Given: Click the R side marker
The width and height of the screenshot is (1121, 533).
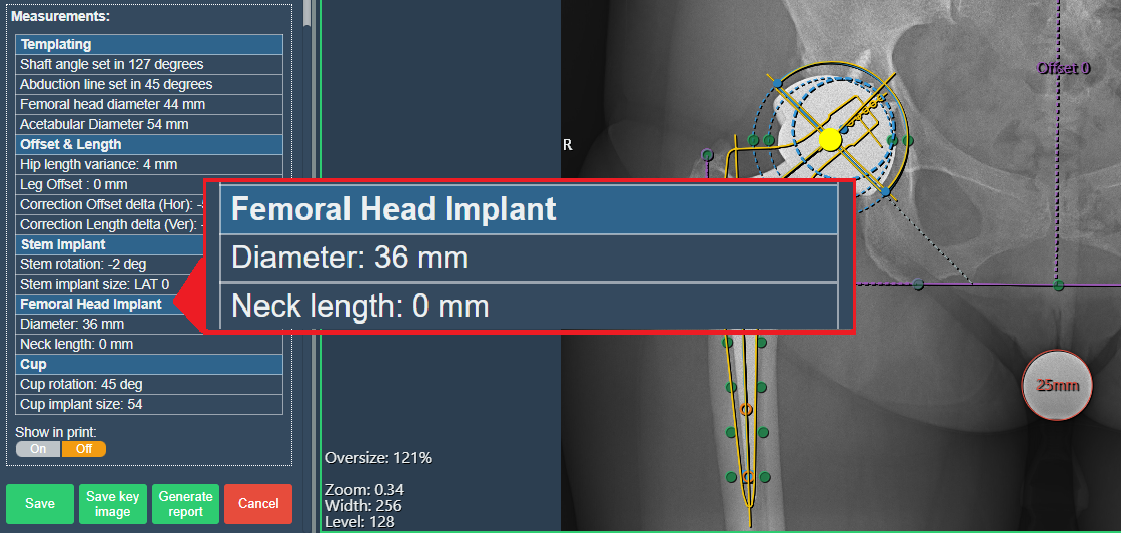Looking at the screenshot, I should (x=568, y=144).
